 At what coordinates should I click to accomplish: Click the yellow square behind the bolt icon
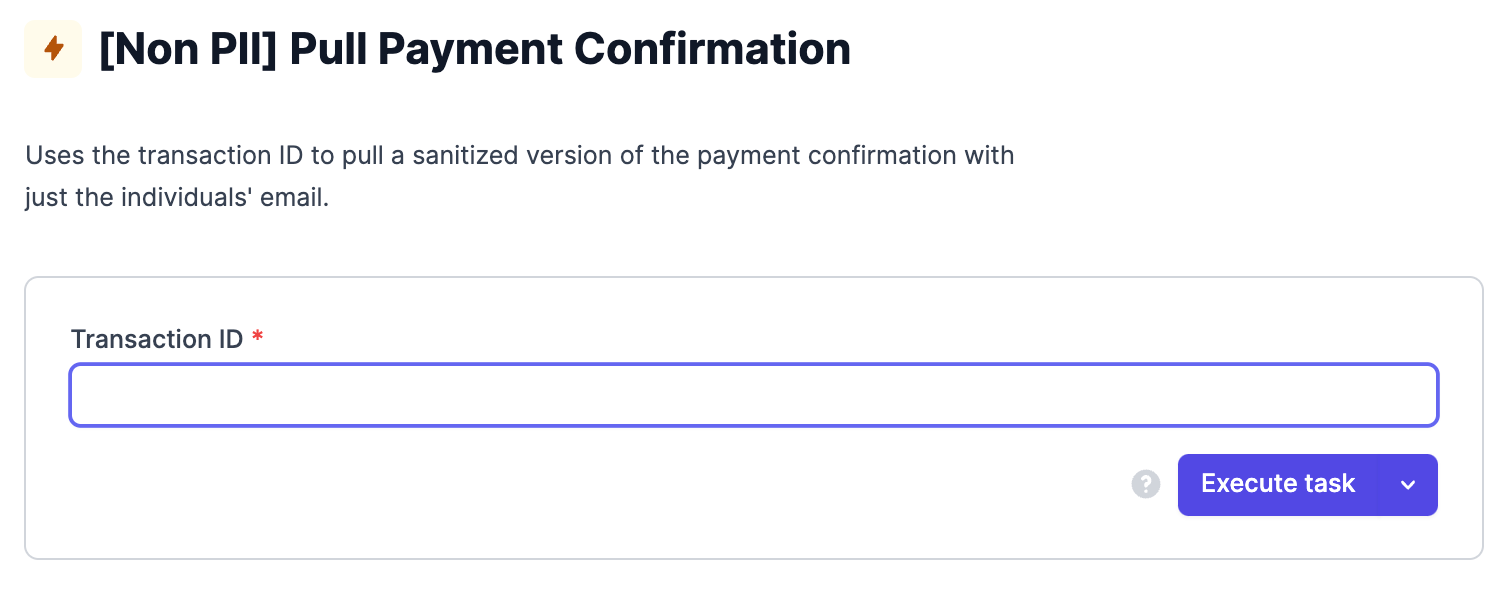(x=53, y=49)
